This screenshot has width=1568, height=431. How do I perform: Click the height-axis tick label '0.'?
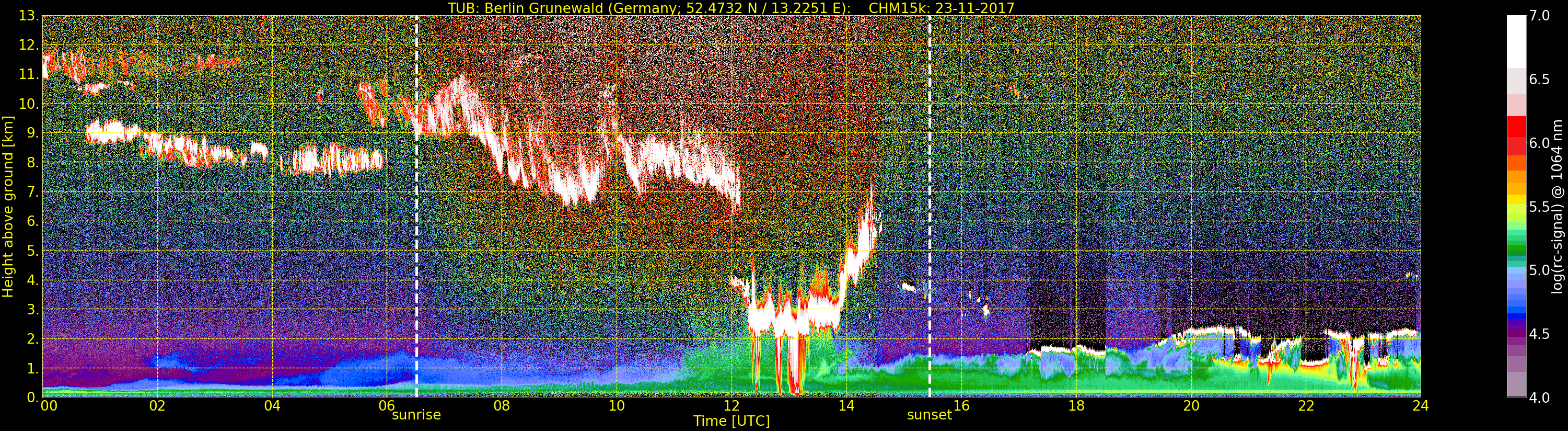[x=32, y=397]
